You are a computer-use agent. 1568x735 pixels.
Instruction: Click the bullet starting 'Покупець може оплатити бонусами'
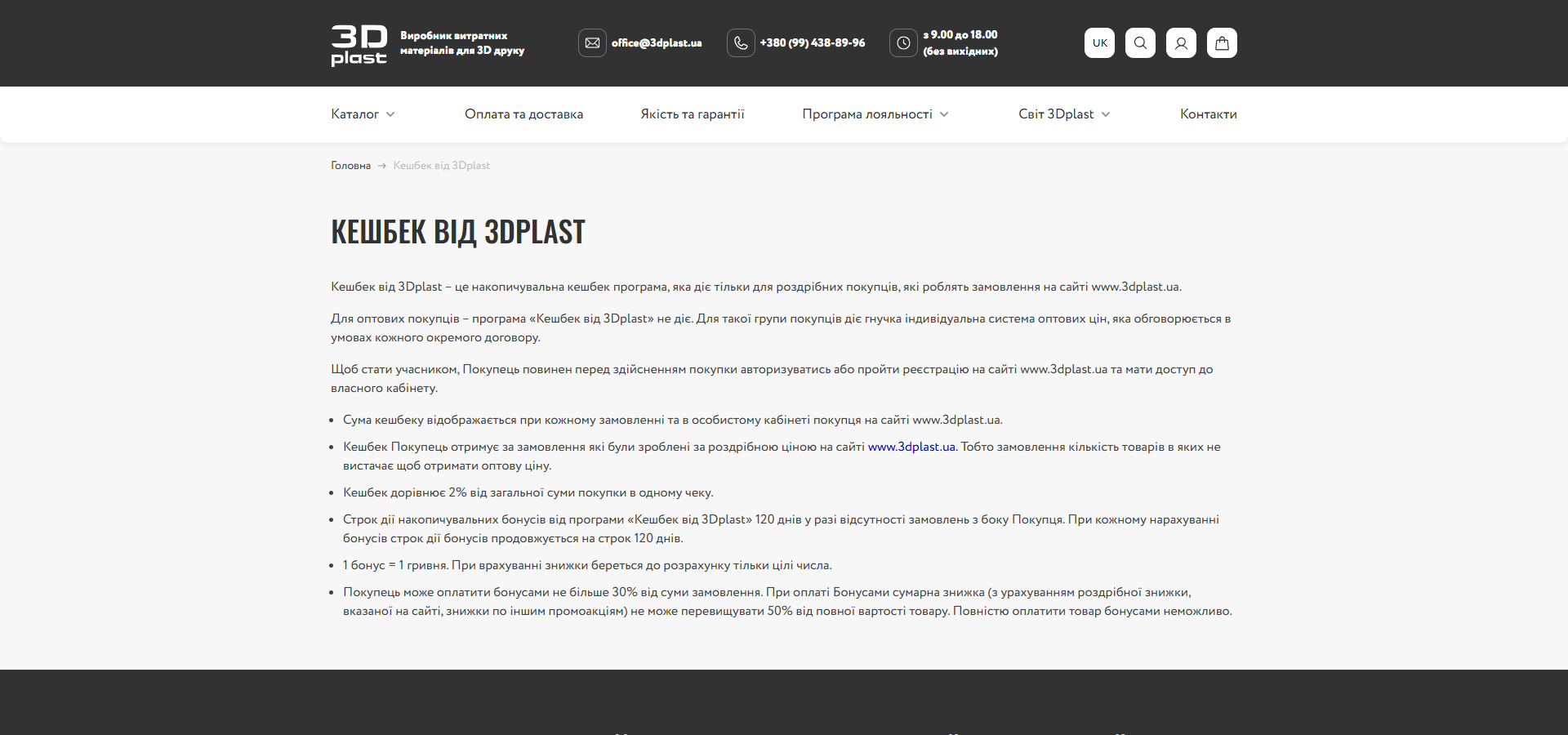coord(787,602)
